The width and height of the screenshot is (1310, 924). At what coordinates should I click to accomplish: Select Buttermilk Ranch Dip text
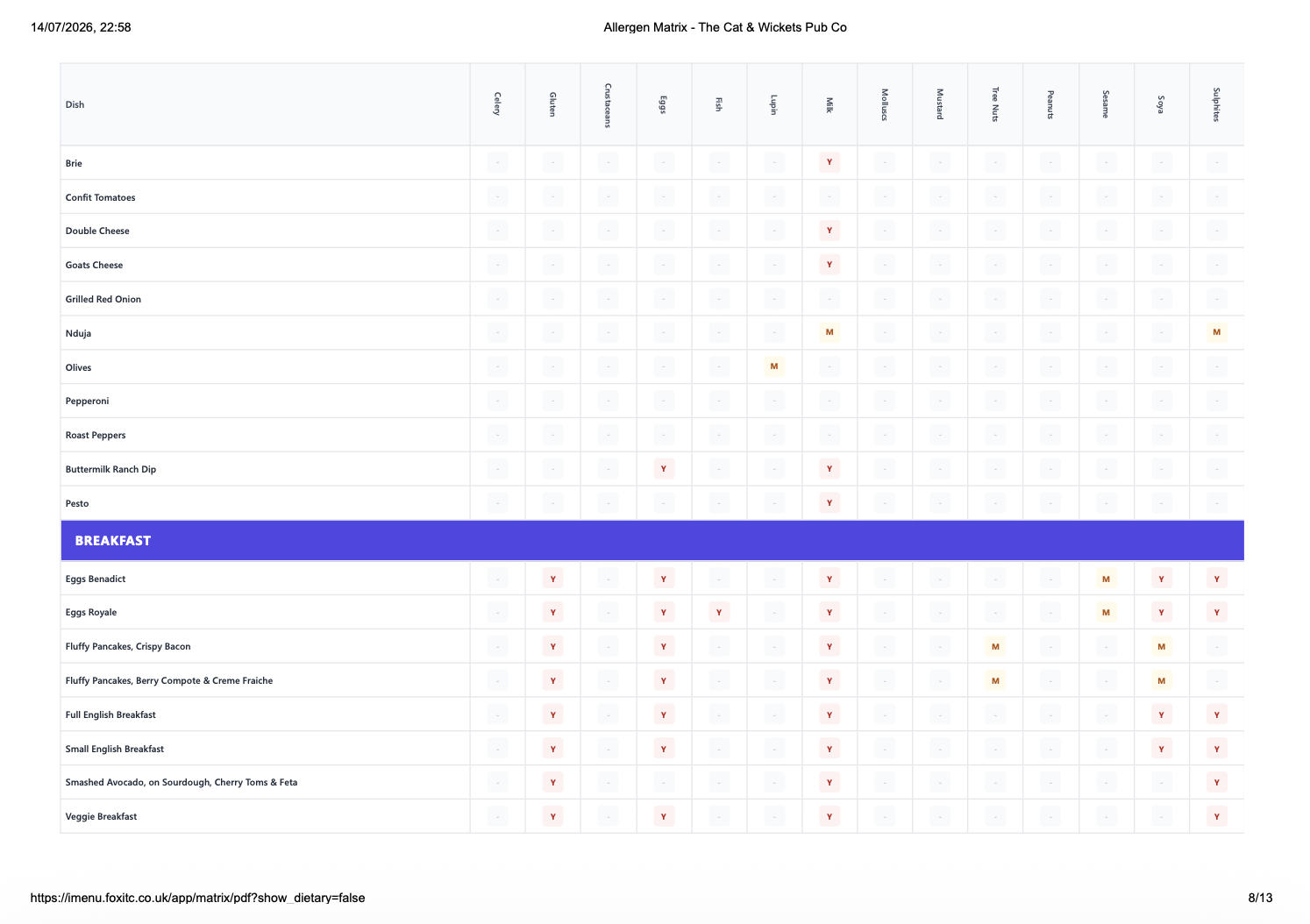110,469
